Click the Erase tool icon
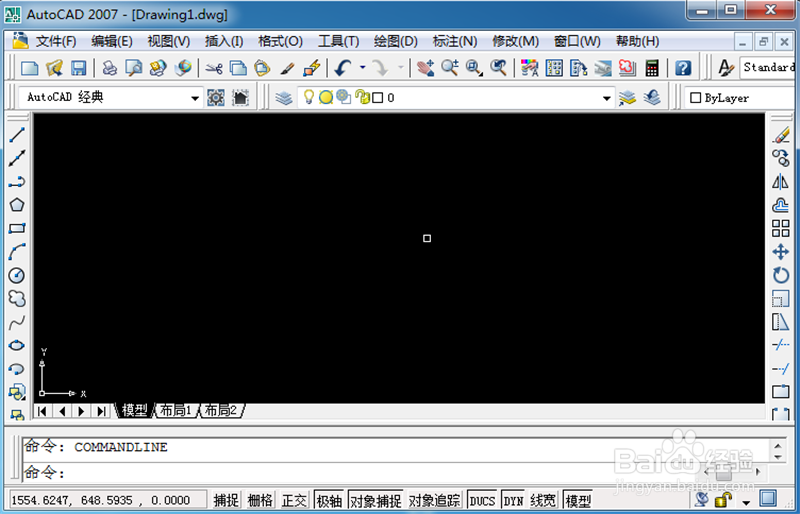 tap(781, 135)
